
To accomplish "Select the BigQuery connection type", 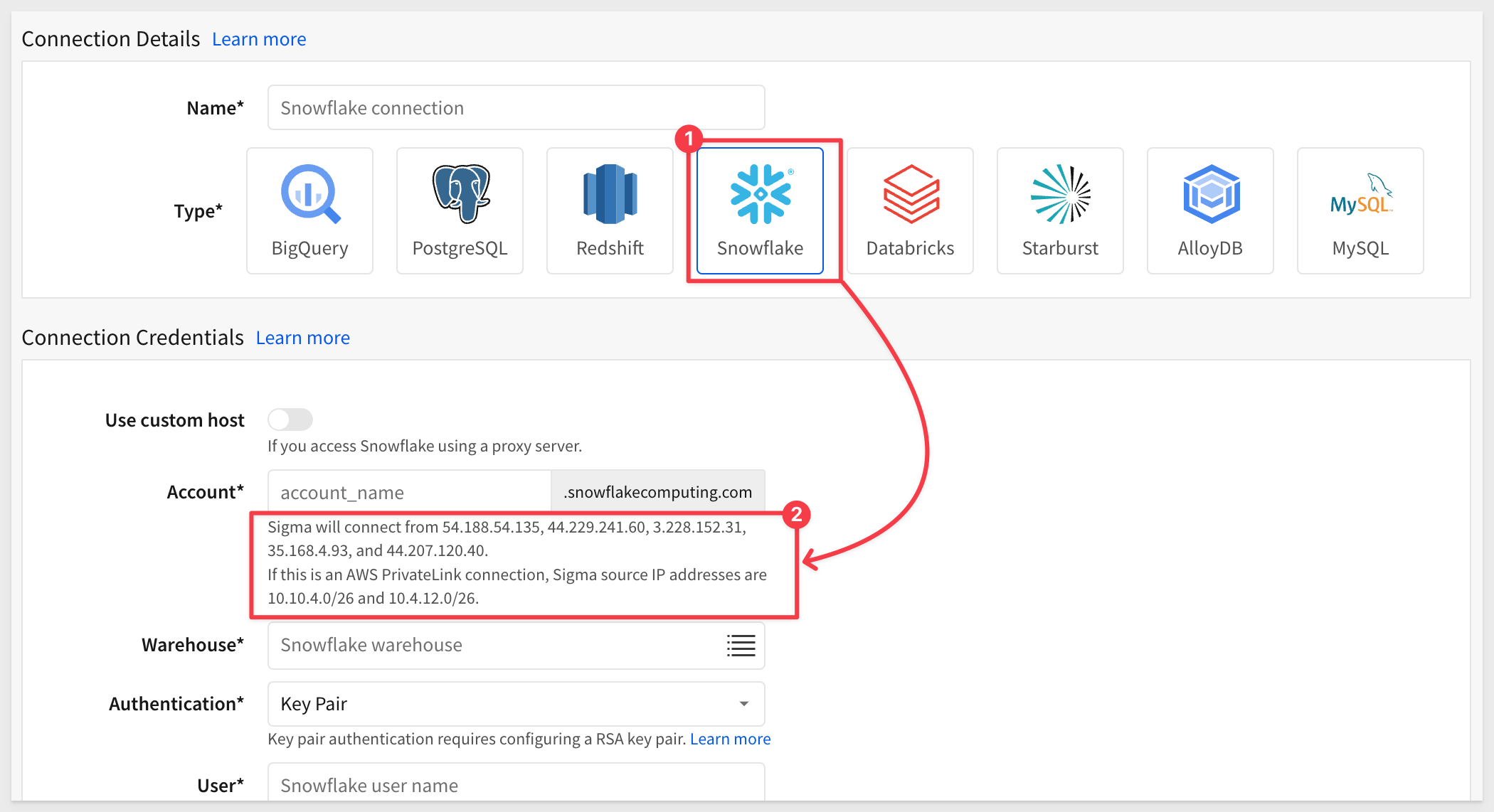I will point(309,210).
